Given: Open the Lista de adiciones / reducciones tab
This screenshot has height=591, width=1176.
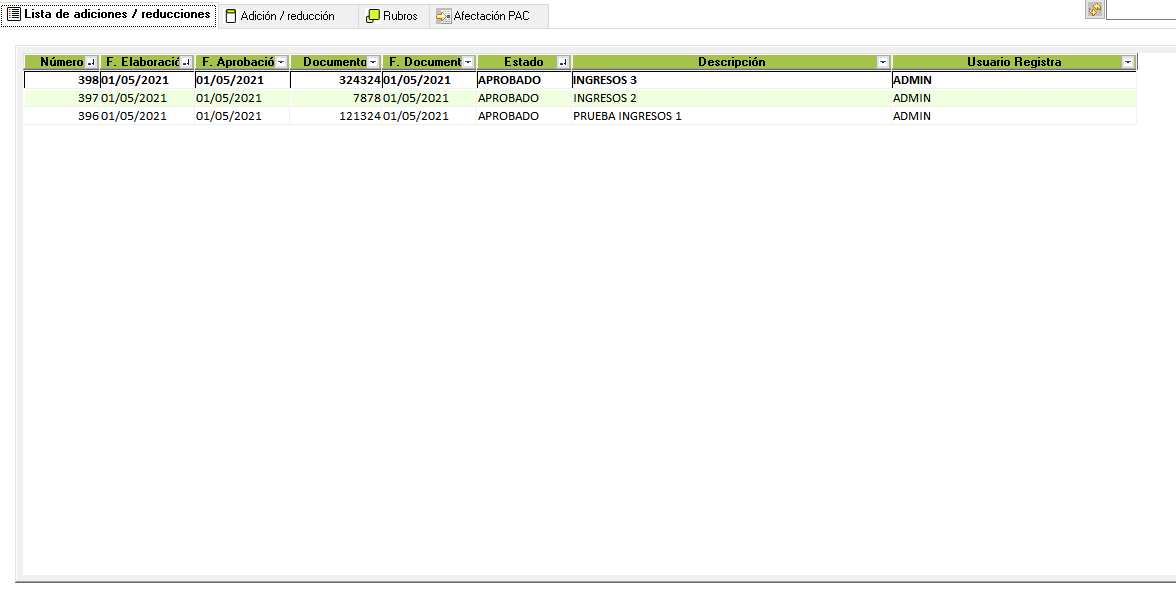Looking at the screenshot, I should click(x=109, y=15).
